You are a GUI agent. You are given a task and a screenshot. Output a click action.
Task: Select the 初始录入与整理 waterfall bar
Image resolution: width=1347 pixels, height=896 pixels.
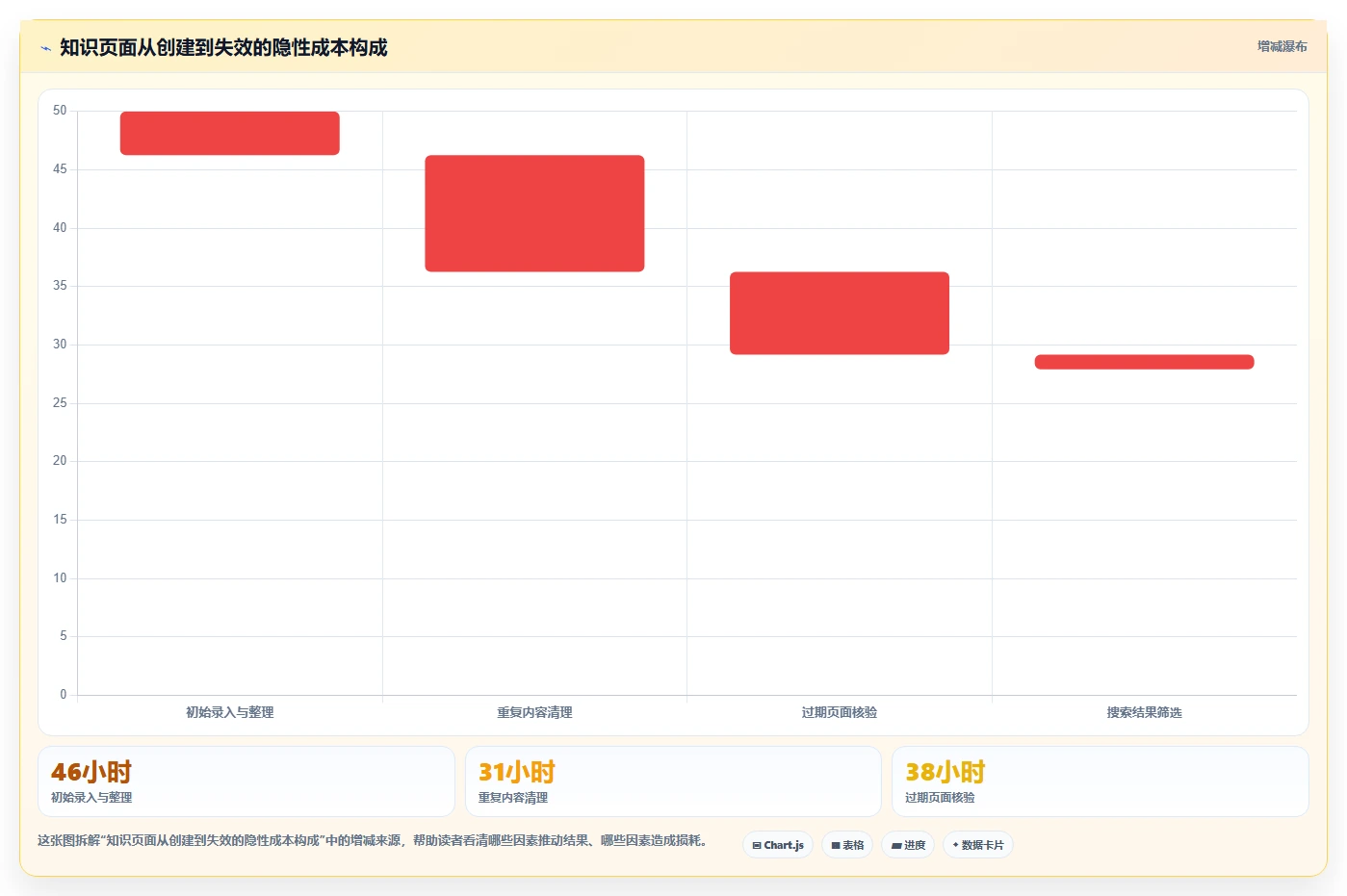click(230, 133)
